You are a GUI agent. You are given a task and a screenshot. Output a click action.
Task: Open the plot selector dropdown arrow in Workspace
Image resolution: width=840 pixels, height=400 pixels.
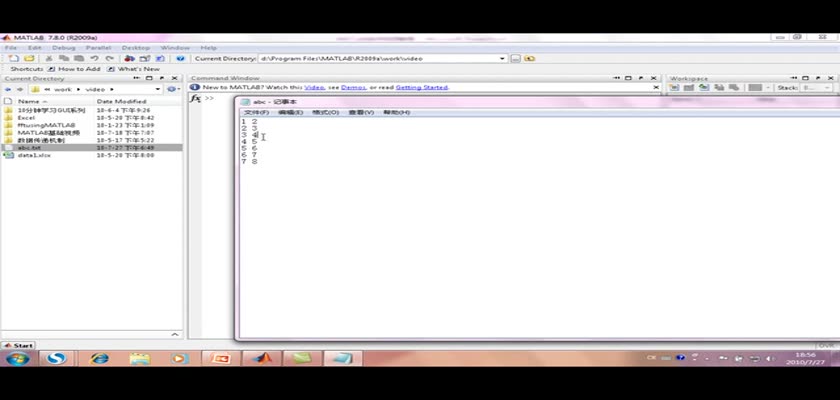[x=768, y=87]
